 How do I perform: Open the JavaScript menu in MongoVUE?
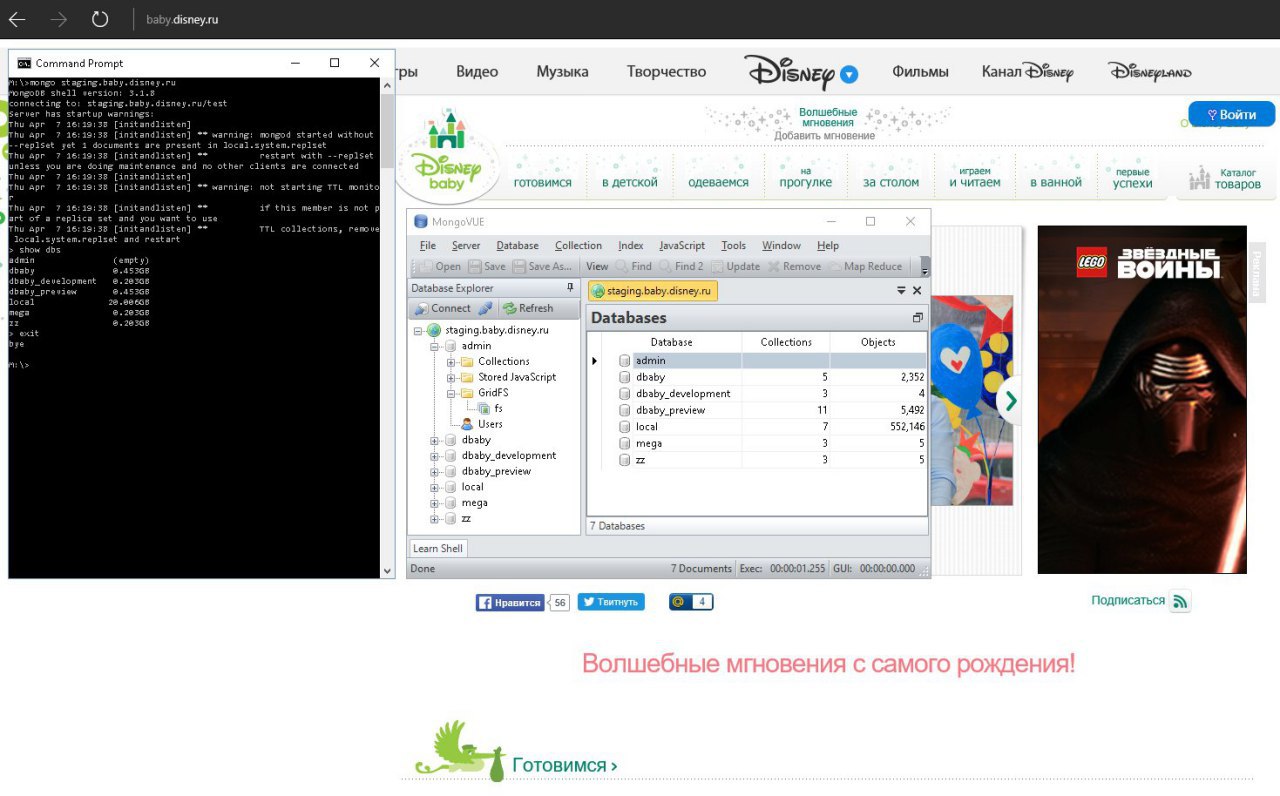tap(682, 246)
